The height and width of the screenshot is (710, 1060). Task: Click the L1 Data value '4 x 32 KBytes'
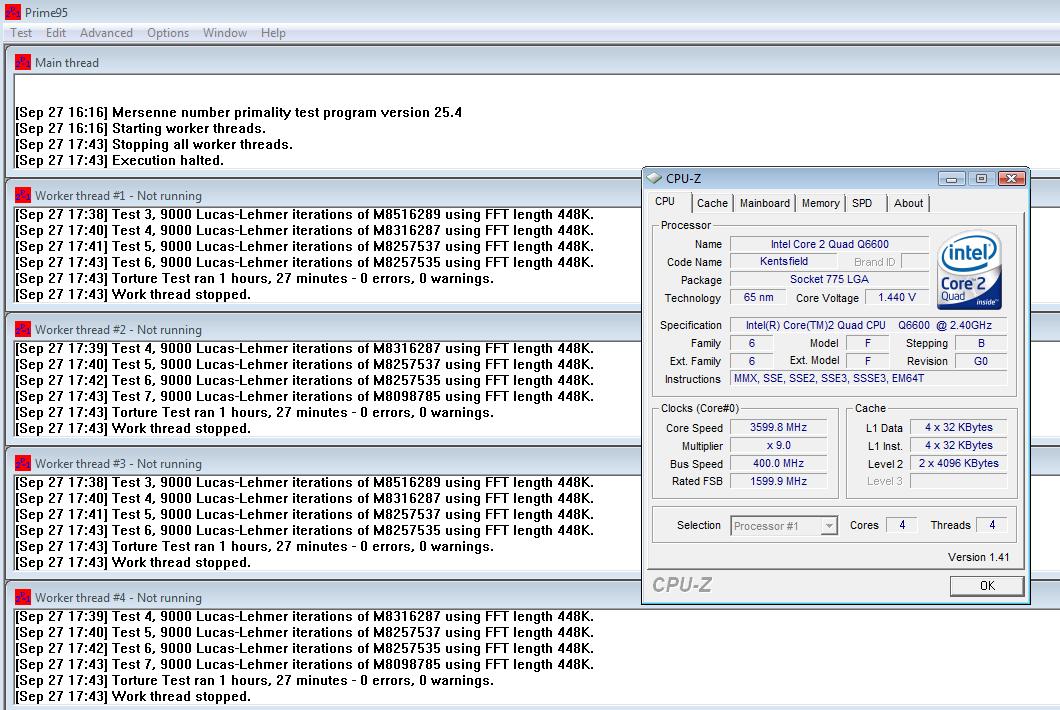click(959, 427)
